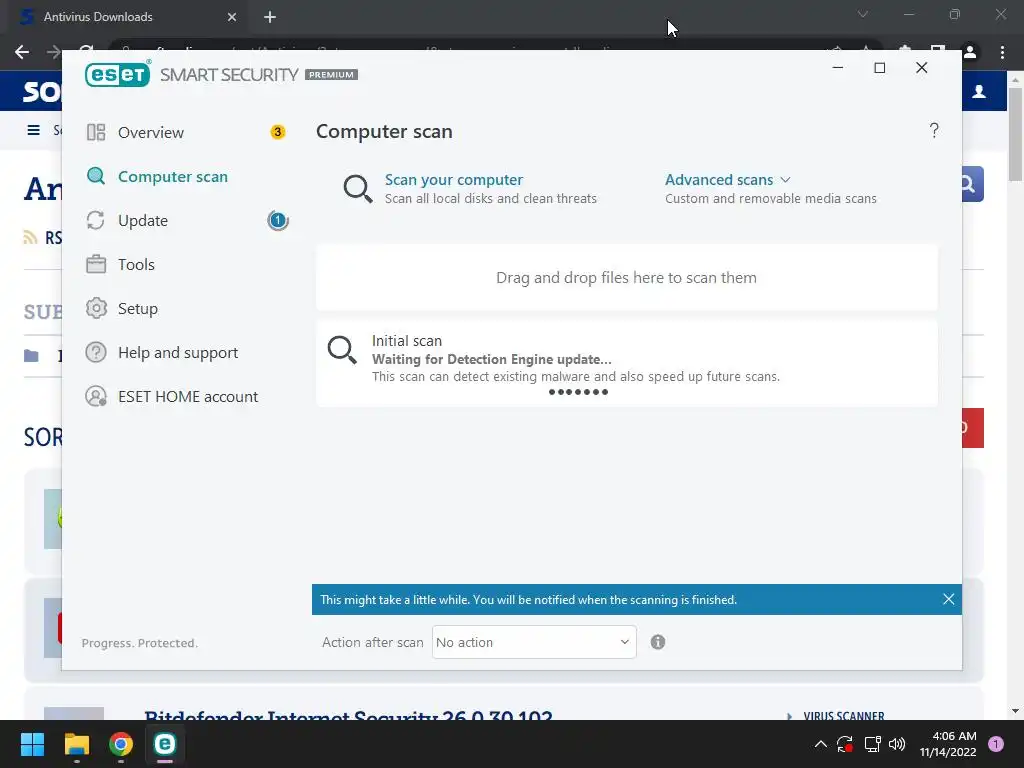The height and width of the screenshot is (768, 1024).
Task: Click the Drag and drop files scan area
Action: click(626, 278)
